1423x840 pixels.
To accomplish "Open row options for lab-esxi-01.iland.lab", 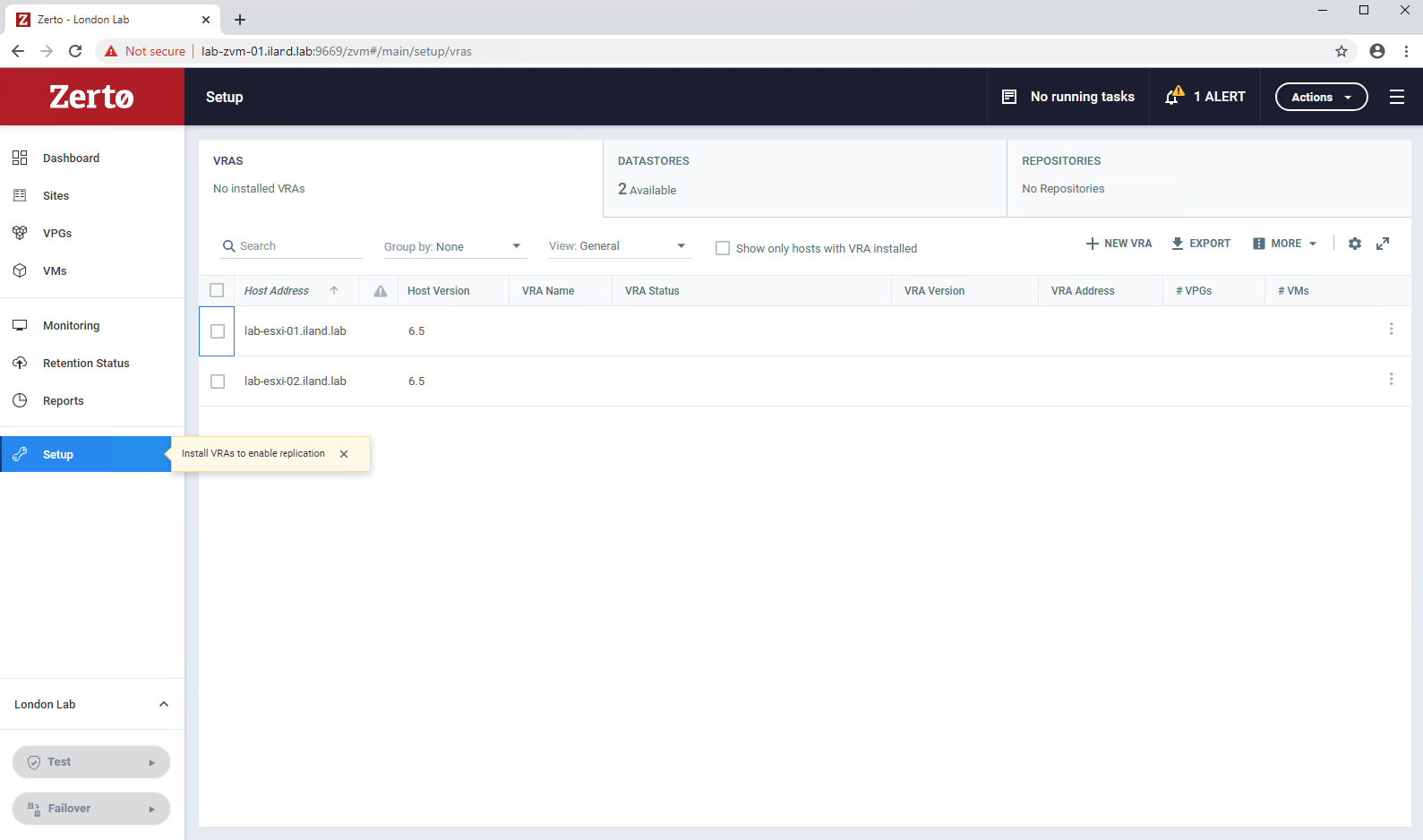I will (1391, 330).
